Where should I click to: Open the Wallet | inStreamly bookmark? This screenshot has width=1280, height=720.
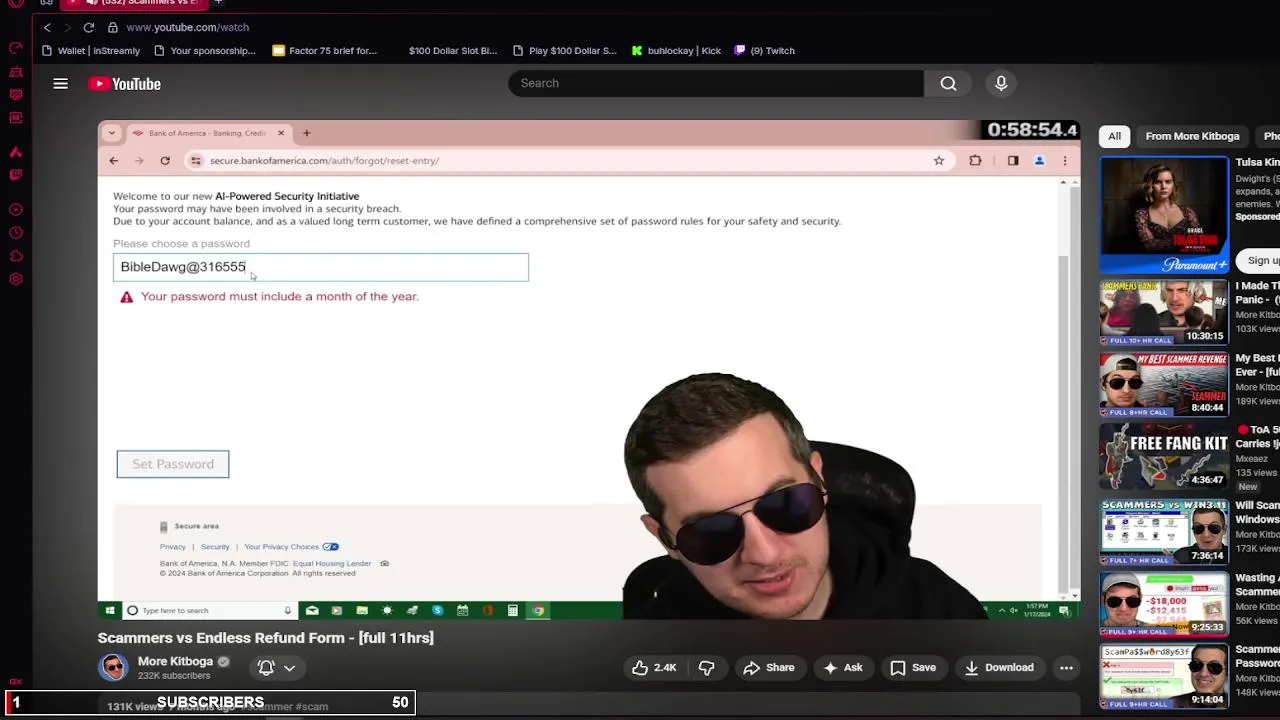pyautogui.click(x=91, y=50)
